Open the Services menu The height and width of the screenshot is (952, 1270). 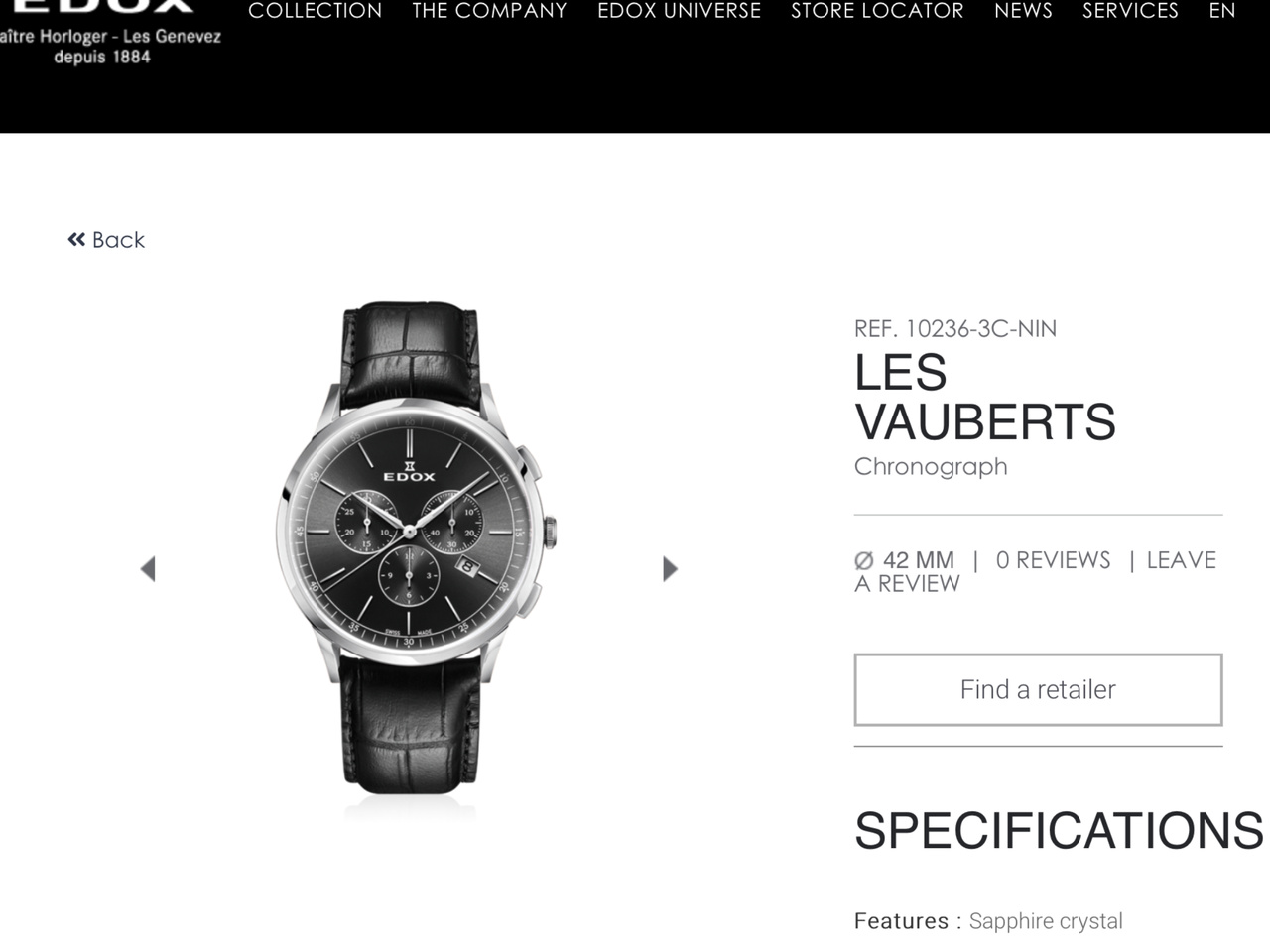coord(1130,11)
